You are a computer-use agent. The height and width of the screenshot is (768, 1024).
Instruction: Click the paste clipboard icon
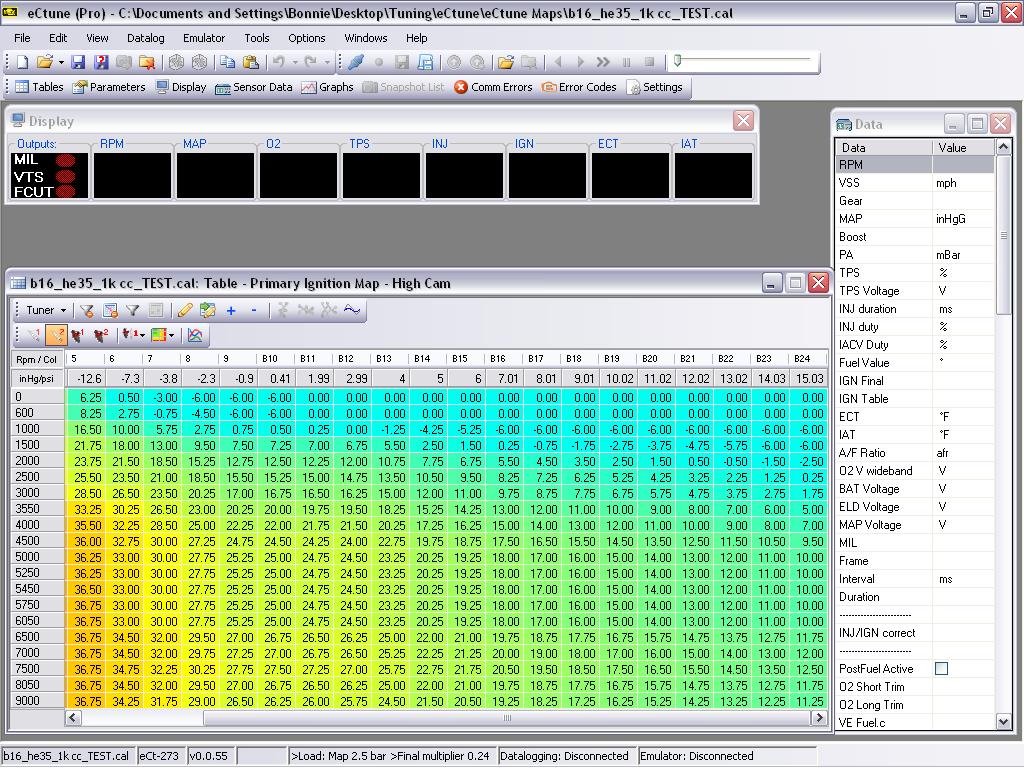251,62
